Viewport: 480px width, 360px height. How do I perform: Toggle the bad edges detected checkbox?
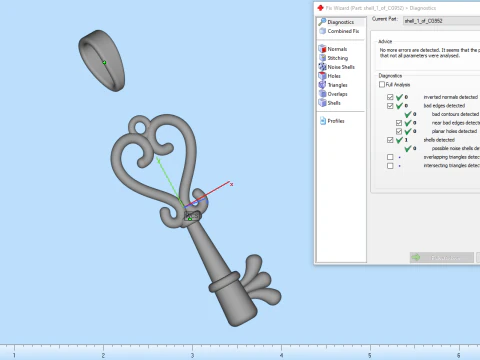390,106
